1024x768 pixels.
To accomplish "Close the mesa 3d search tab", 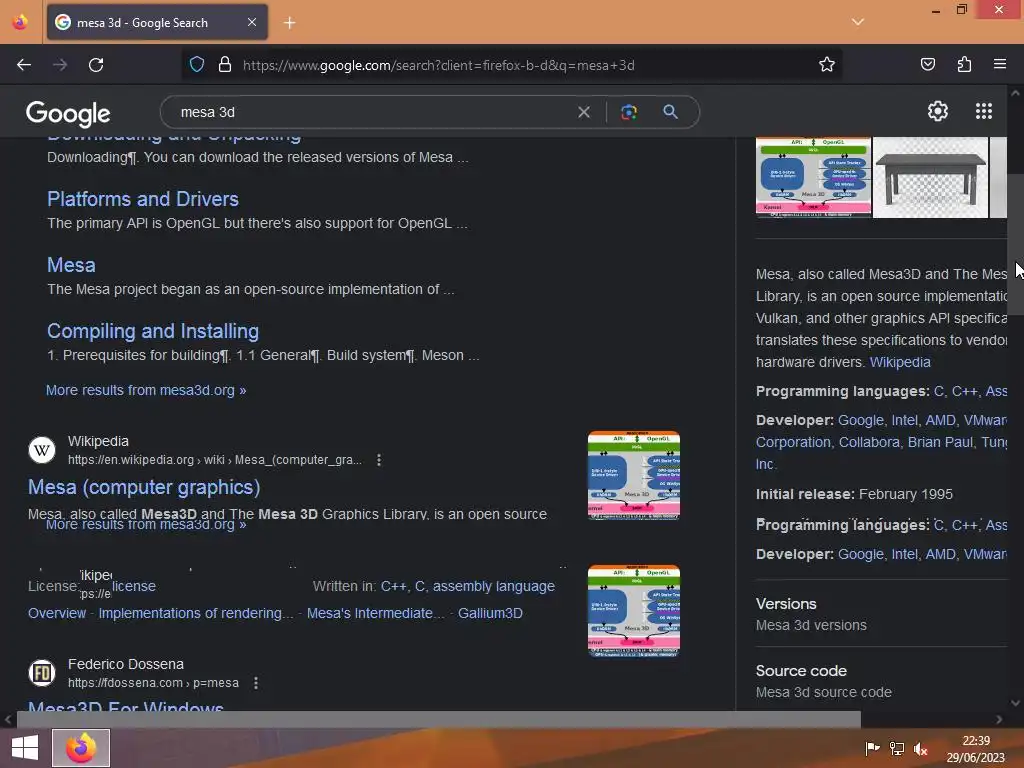I will (x=252, y=22).
